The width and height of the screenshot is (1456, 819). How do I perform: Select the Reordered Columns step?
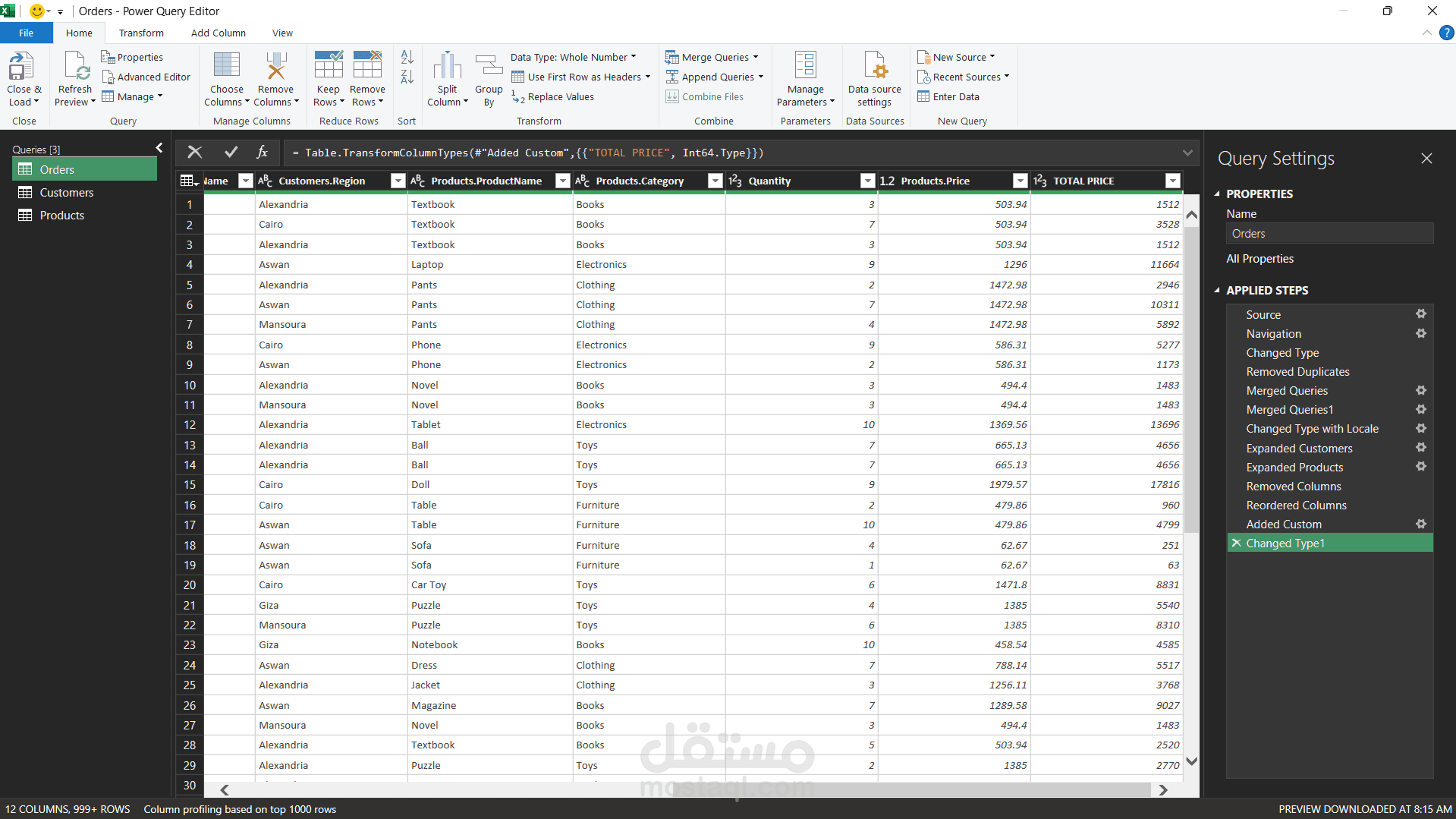coord(1296,505)
